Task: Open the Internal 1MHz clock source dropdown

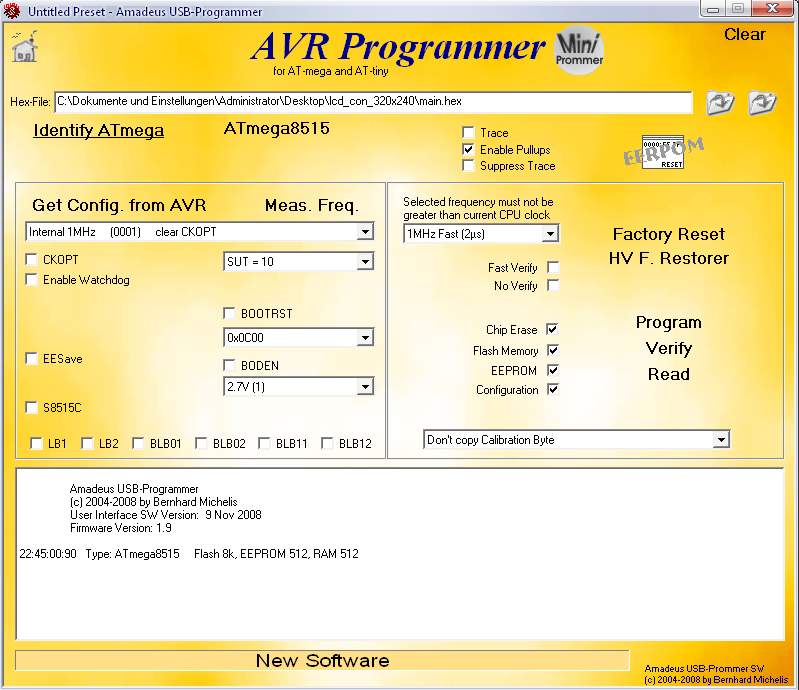Action: coord(365,232)
